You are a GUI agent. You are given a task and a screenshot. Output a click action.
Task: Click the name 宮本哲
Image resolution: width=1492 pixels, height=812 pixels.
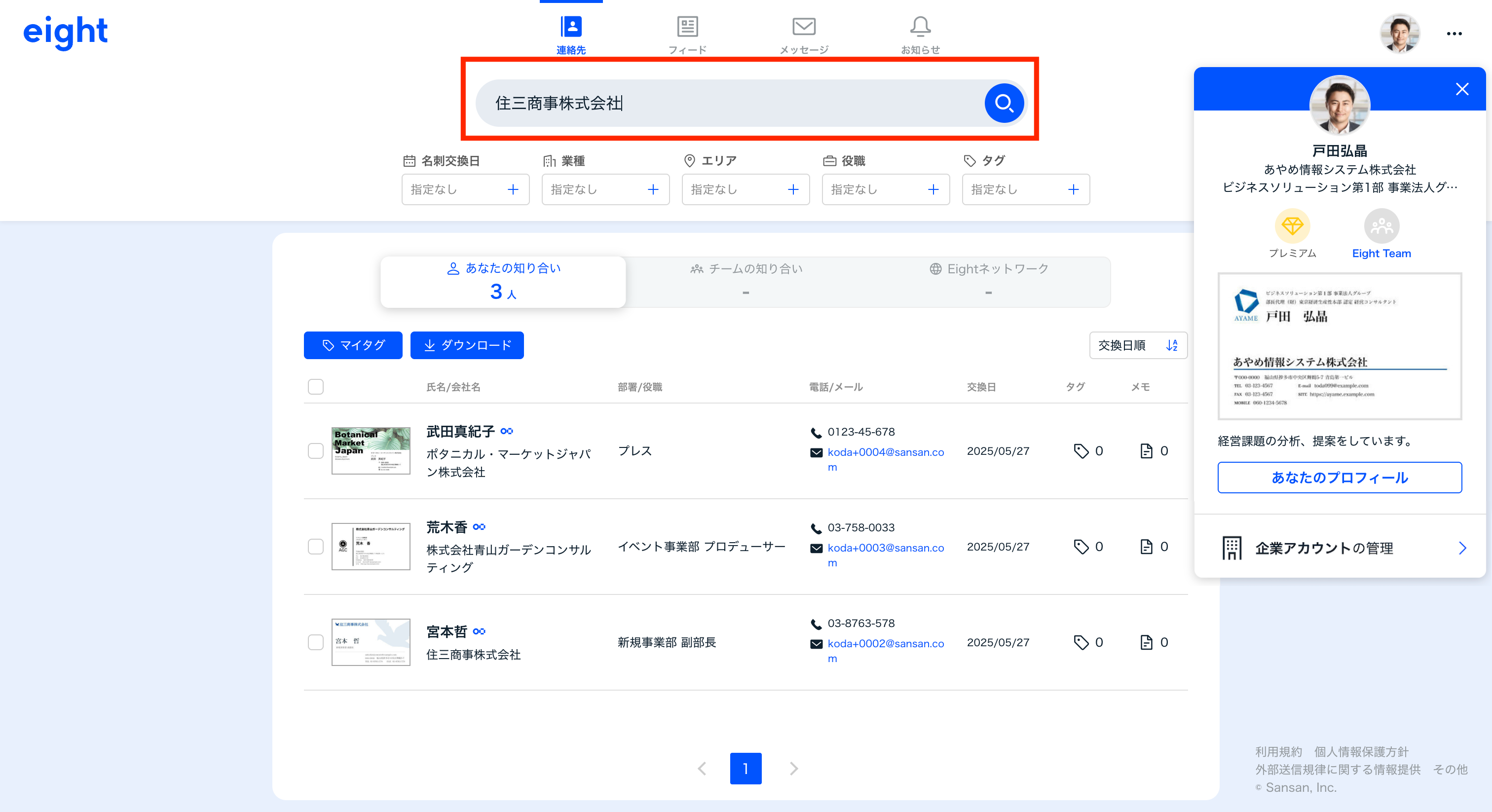coord(447,631)
